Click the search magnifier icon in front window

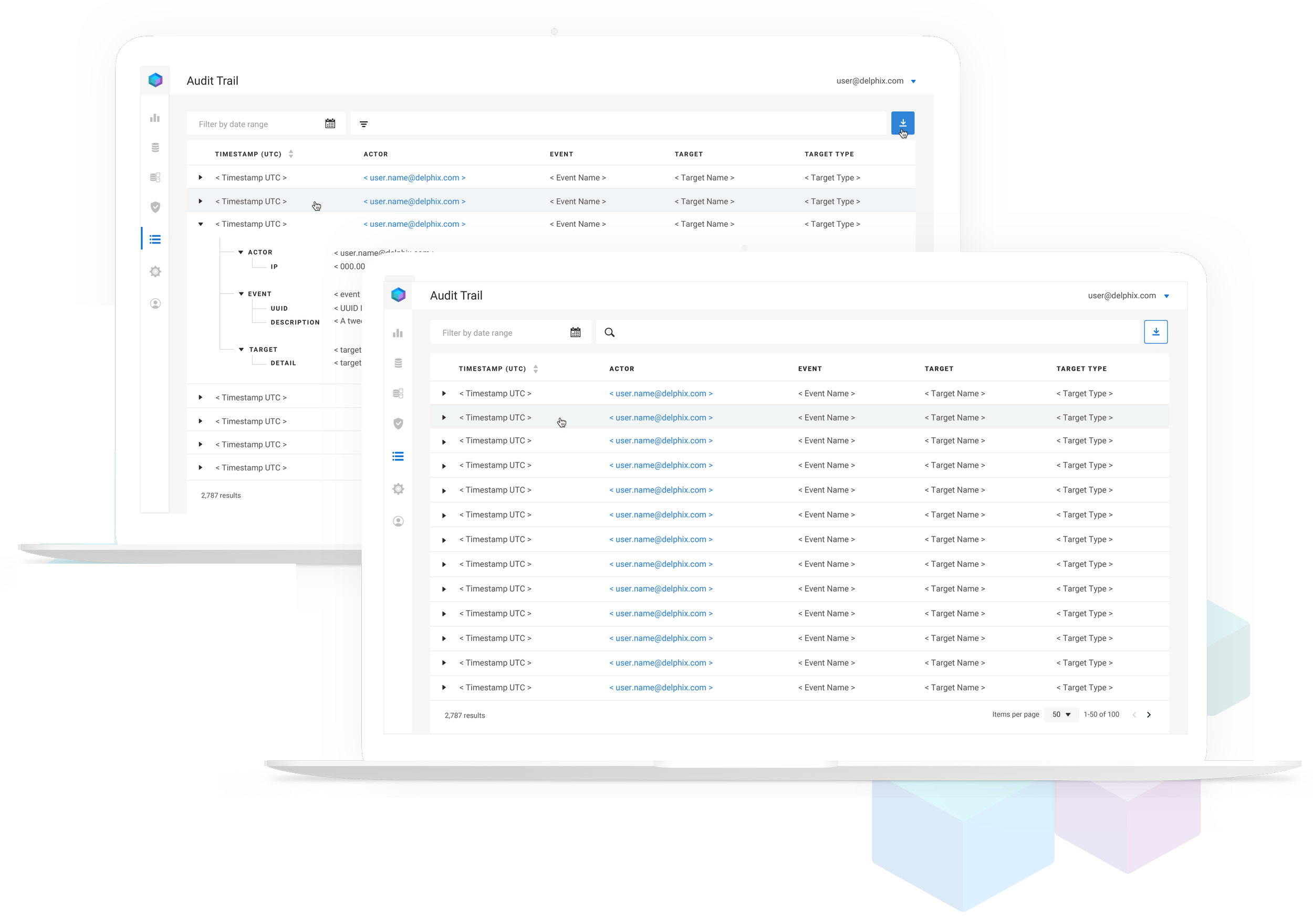click(x=610, y=332)
